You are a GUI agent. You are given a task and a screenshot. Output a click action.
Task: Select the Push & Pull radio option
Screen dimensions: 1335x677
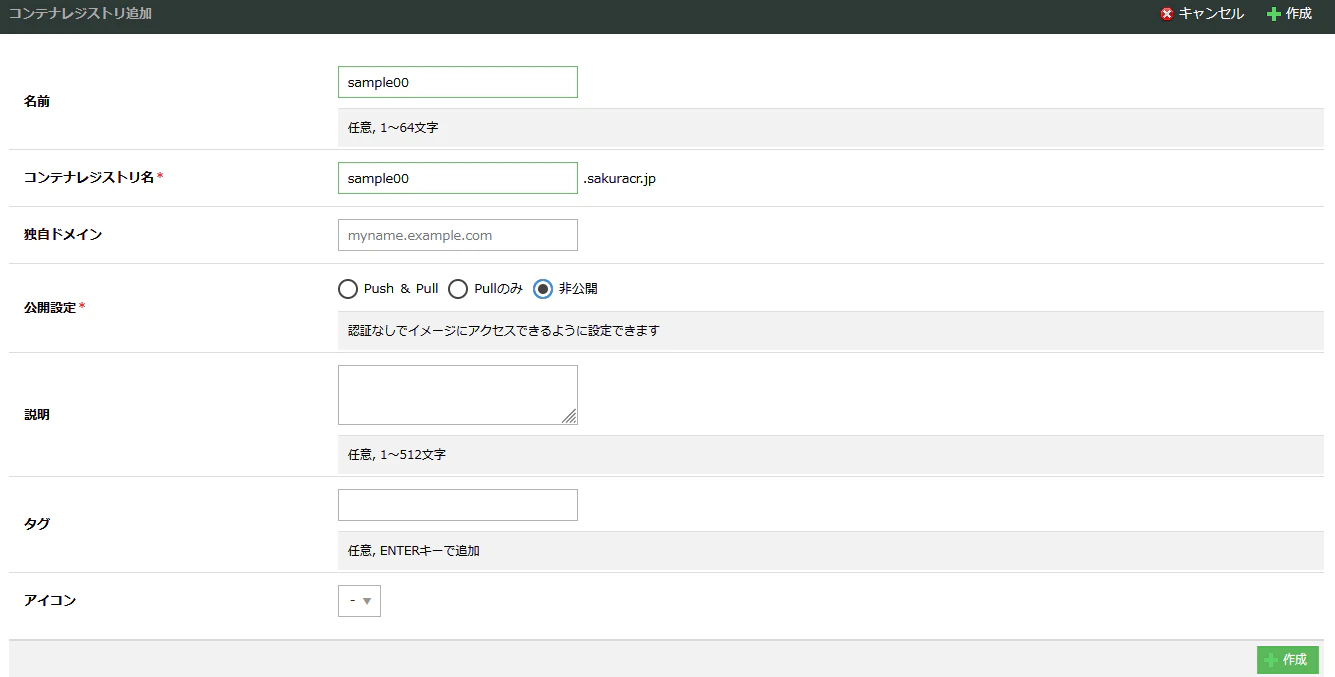coord(348,289)
